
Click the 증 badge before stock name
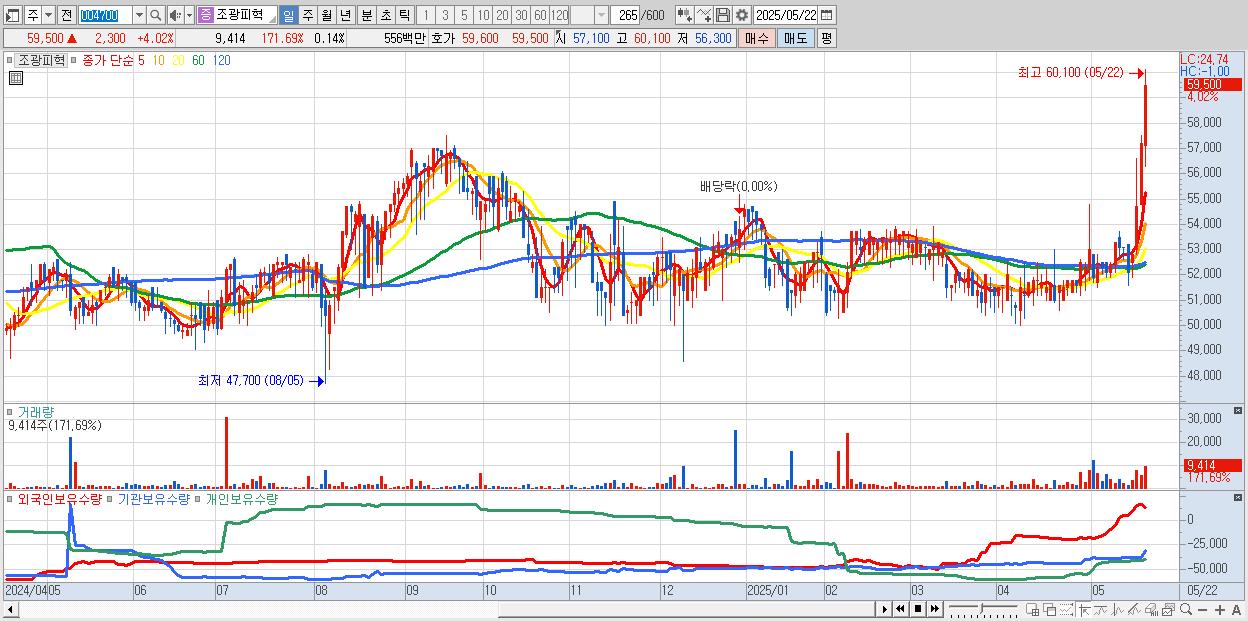point(205,15)
